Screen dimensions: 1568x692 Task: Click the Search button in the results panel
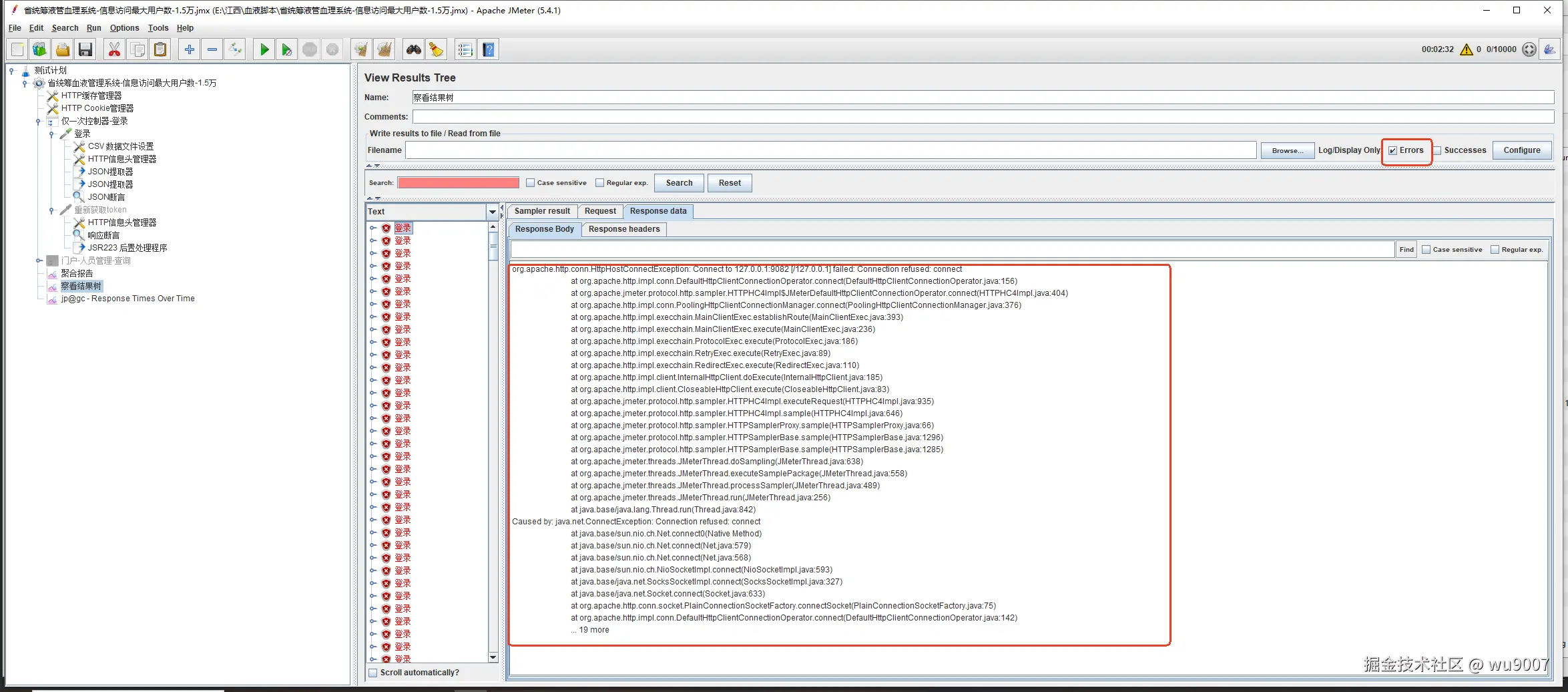(x=679, y=183)
